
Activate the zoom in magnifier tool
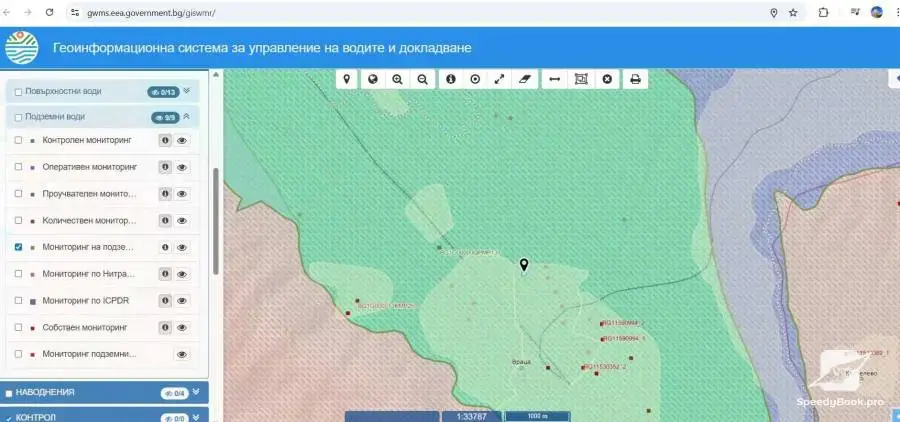(x=397, y=79)
